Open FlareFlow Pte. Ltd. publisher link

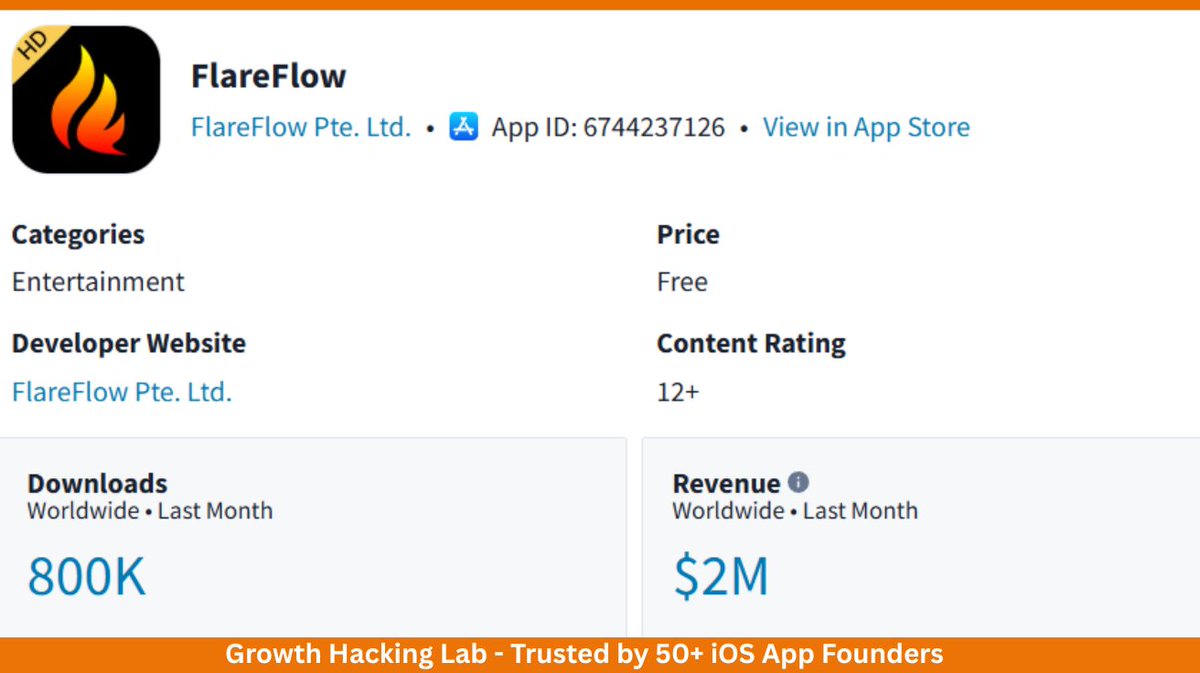[x=301, y=128]
